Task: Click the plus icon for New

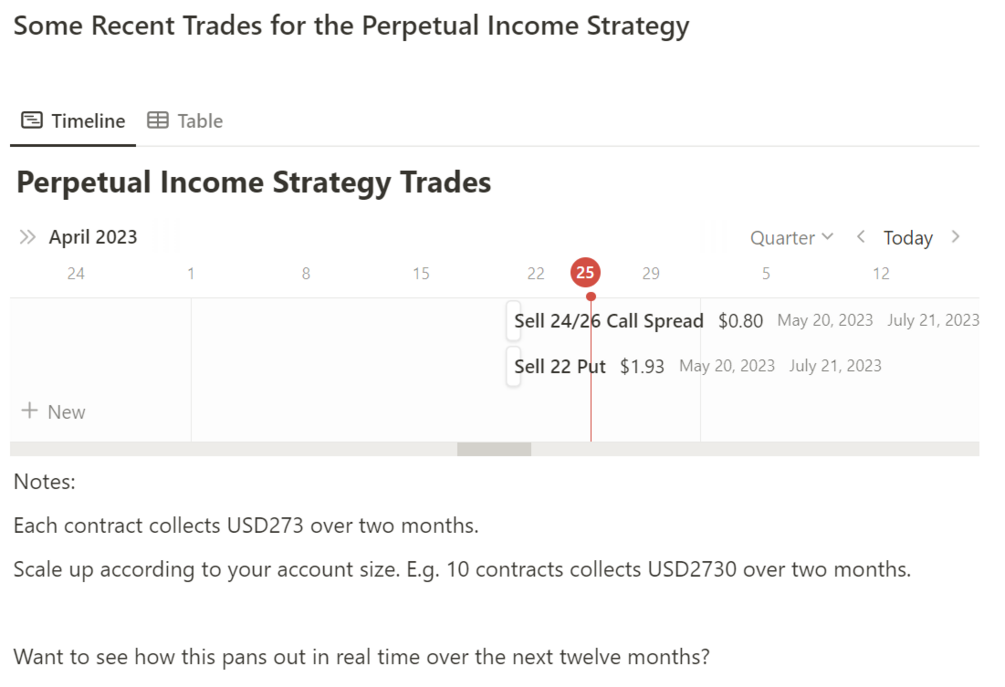Action: tap(30, 411)
